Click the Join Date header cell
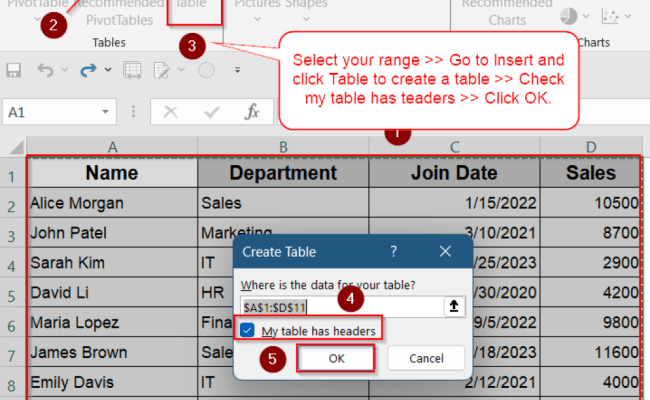 pyautogui.click(x=454, y=173)
